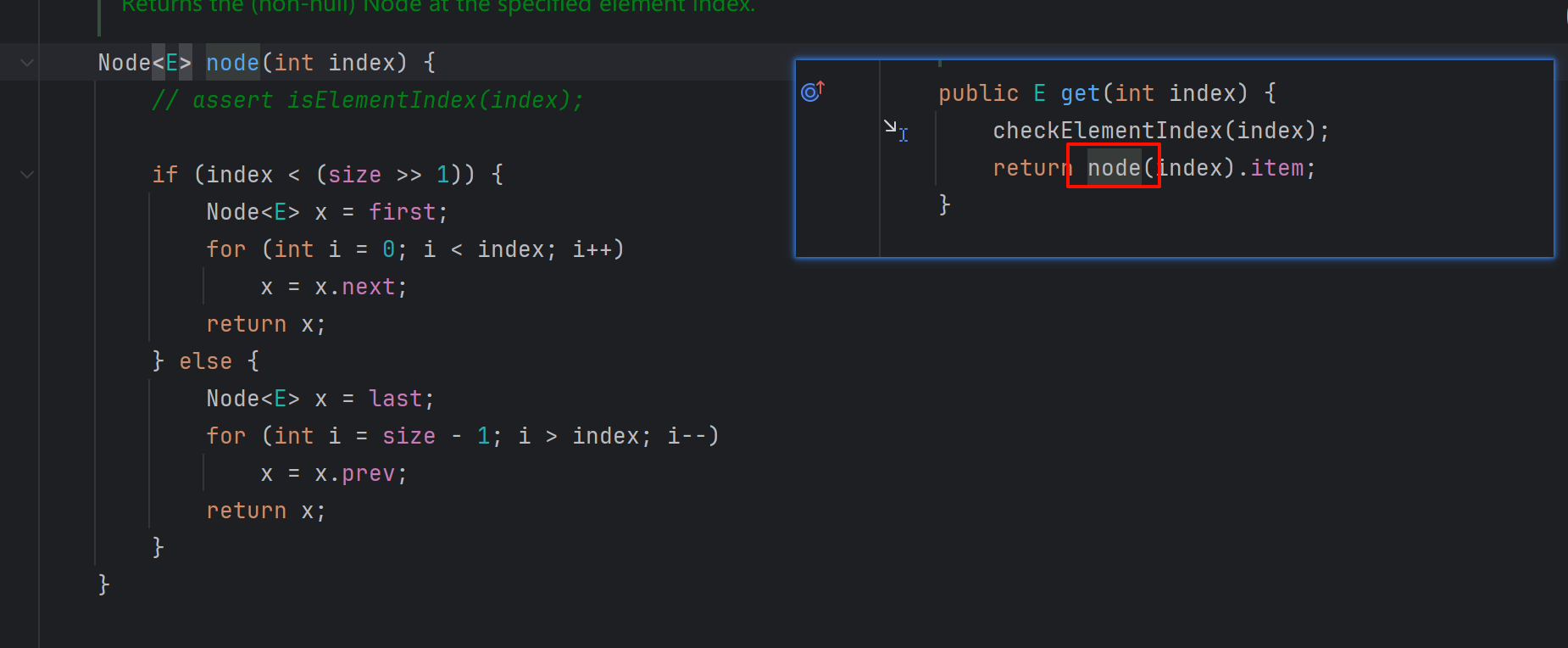Click the highlighted node call in popup
The width and height of the screenshot is (1568, 648).
click(x=1114, y=168)
